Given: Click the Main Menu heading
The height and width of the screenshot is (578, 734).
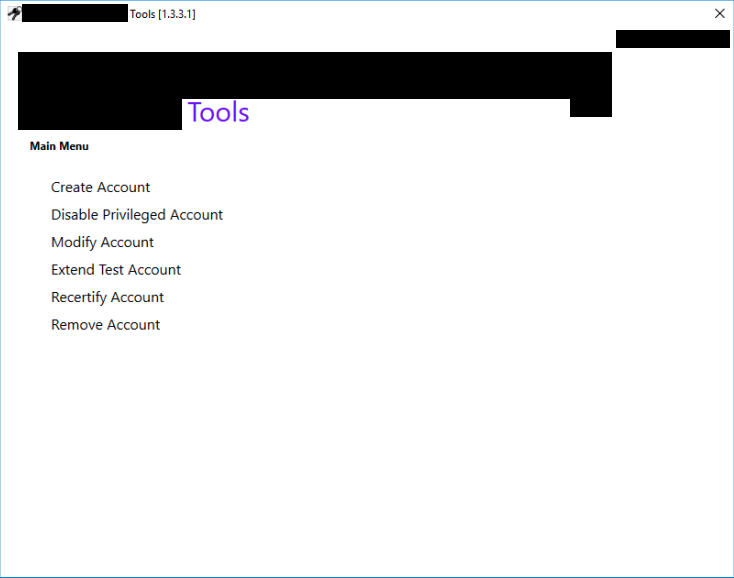Looking at the screenshot, I should tap(59, 146).
